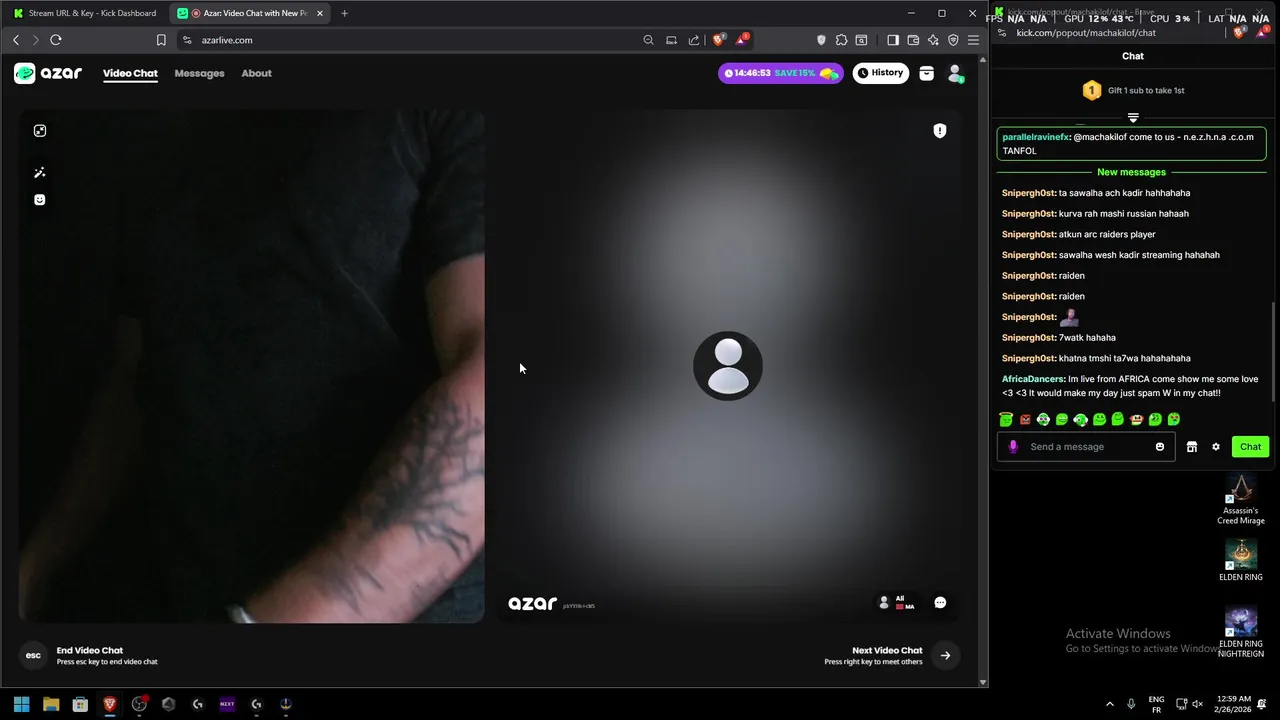This screenshot has height=720, width=1280.
Task: Click the SAVE 15% timer promo
Action: (x=781, y=73)
